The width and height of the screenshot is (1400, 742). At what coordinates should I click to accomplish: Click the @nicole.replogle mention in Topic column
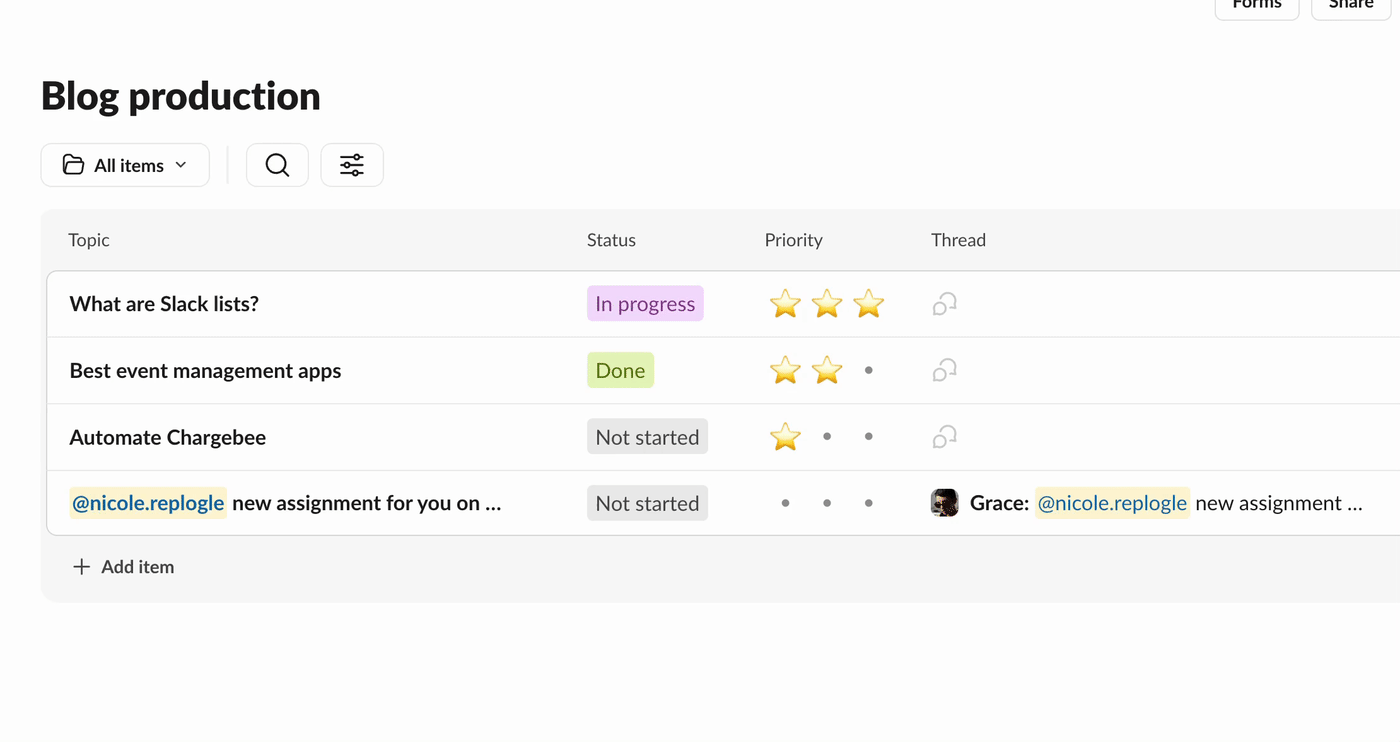tap(148, 503)
